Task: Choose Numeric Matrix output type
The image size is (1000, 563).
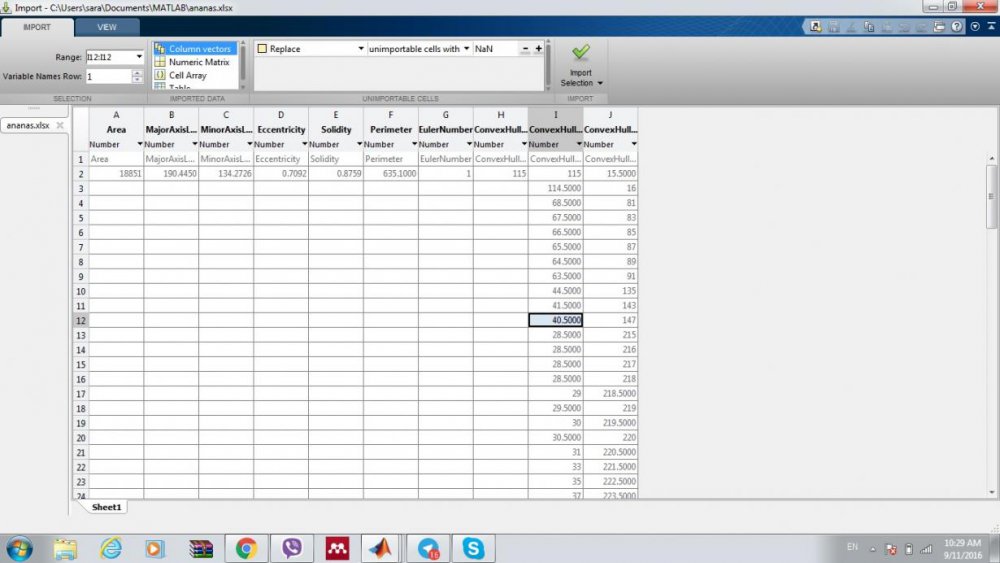Action: pyautogui.click(x=198, y=62)
